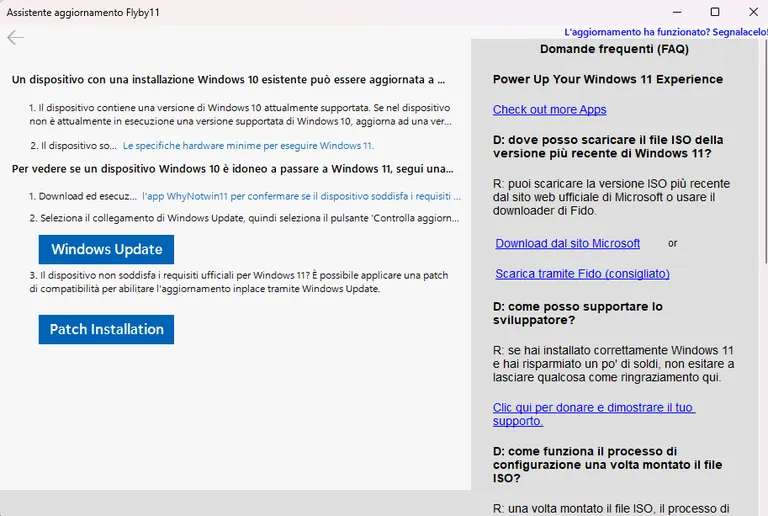Click the ISO download question heading
Image resolution: width=768 pixels, height=516 pixels.
pyautogui.click(x=608, y=146)
